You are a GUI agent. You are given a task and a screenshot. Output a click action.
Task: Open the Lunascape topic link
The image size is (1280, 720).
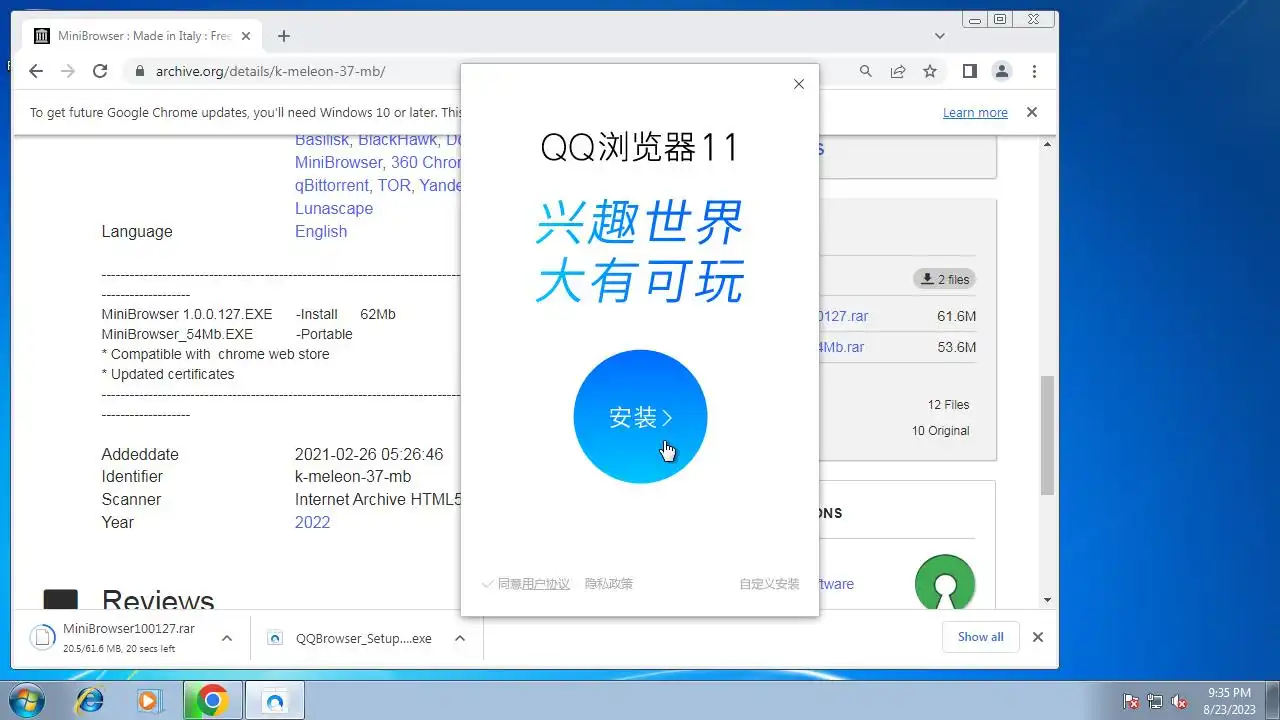click(334, 208)
